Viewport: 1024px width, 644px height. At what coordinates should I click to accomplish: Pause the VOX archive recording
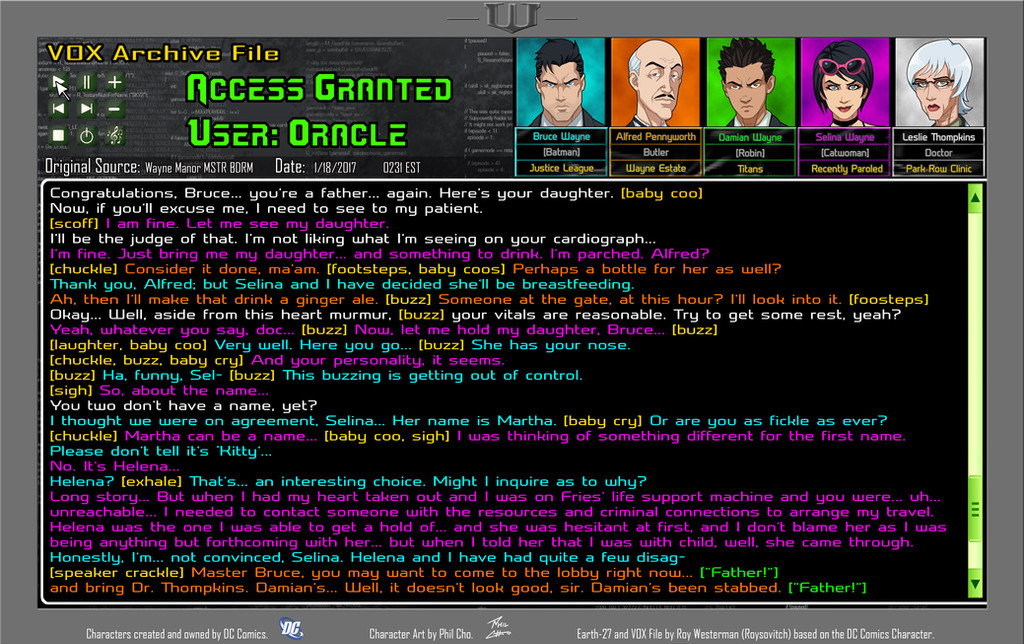pos(86,82)
